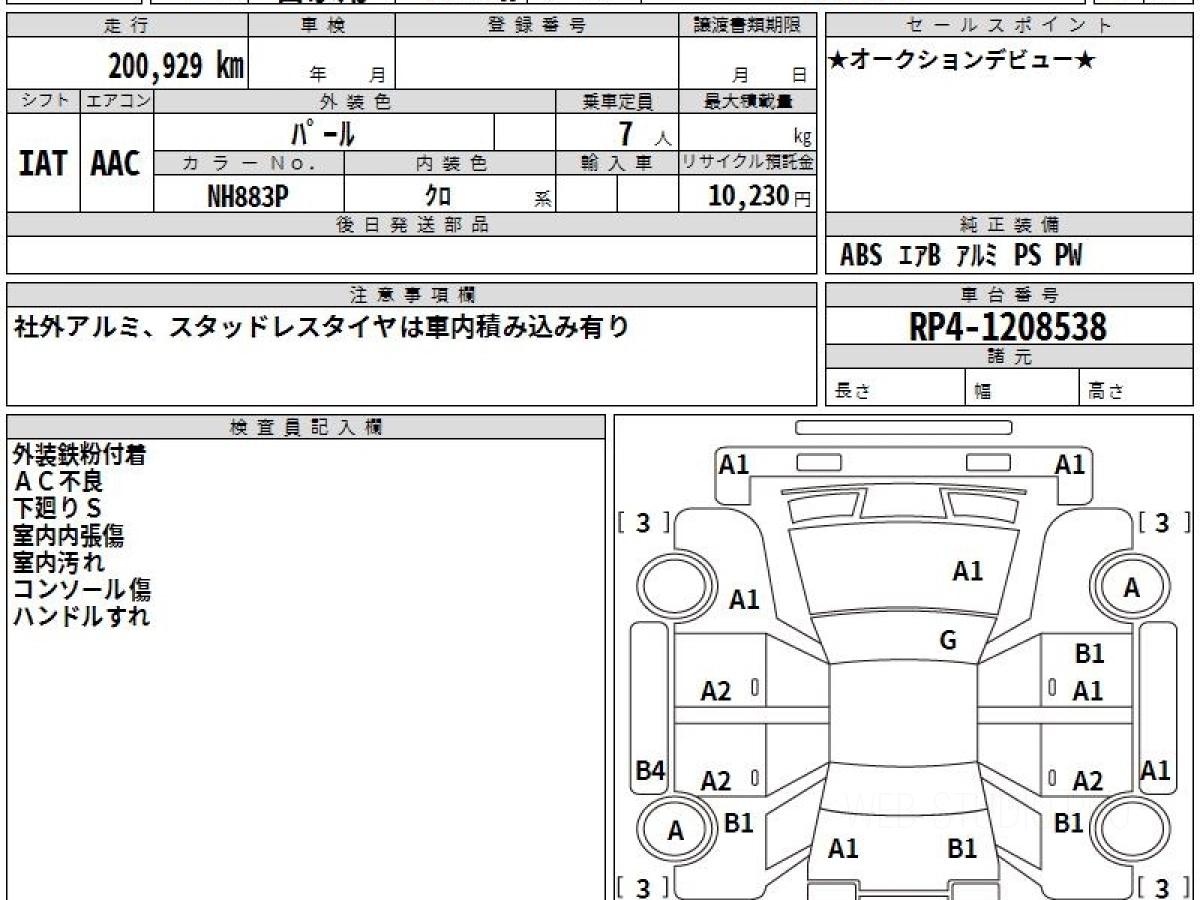Screen dimensions: 1200x900
Task: Click the 高さ dimension label
Action: pyautogui.click(x=1107, y=392)
